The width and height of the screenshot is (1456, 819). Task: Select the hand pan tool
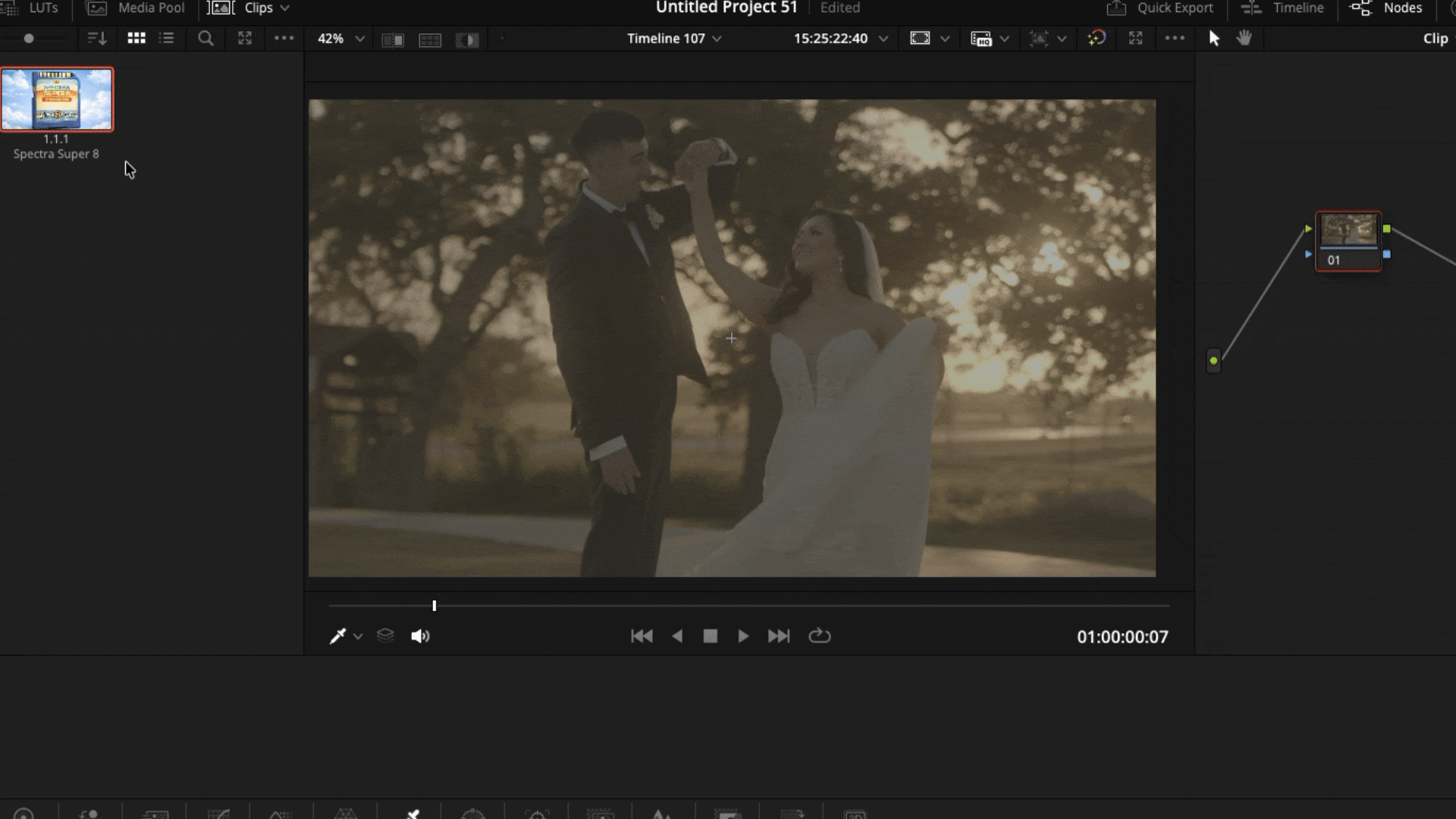[1244, 38]
